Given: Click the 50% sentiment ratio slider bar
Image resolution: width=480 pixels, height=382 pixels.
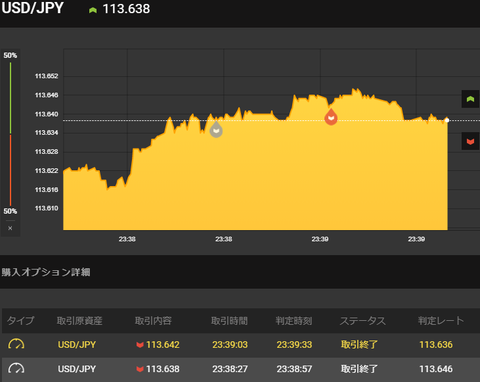Looking at the screenshot, I should (x=10, y=133).
